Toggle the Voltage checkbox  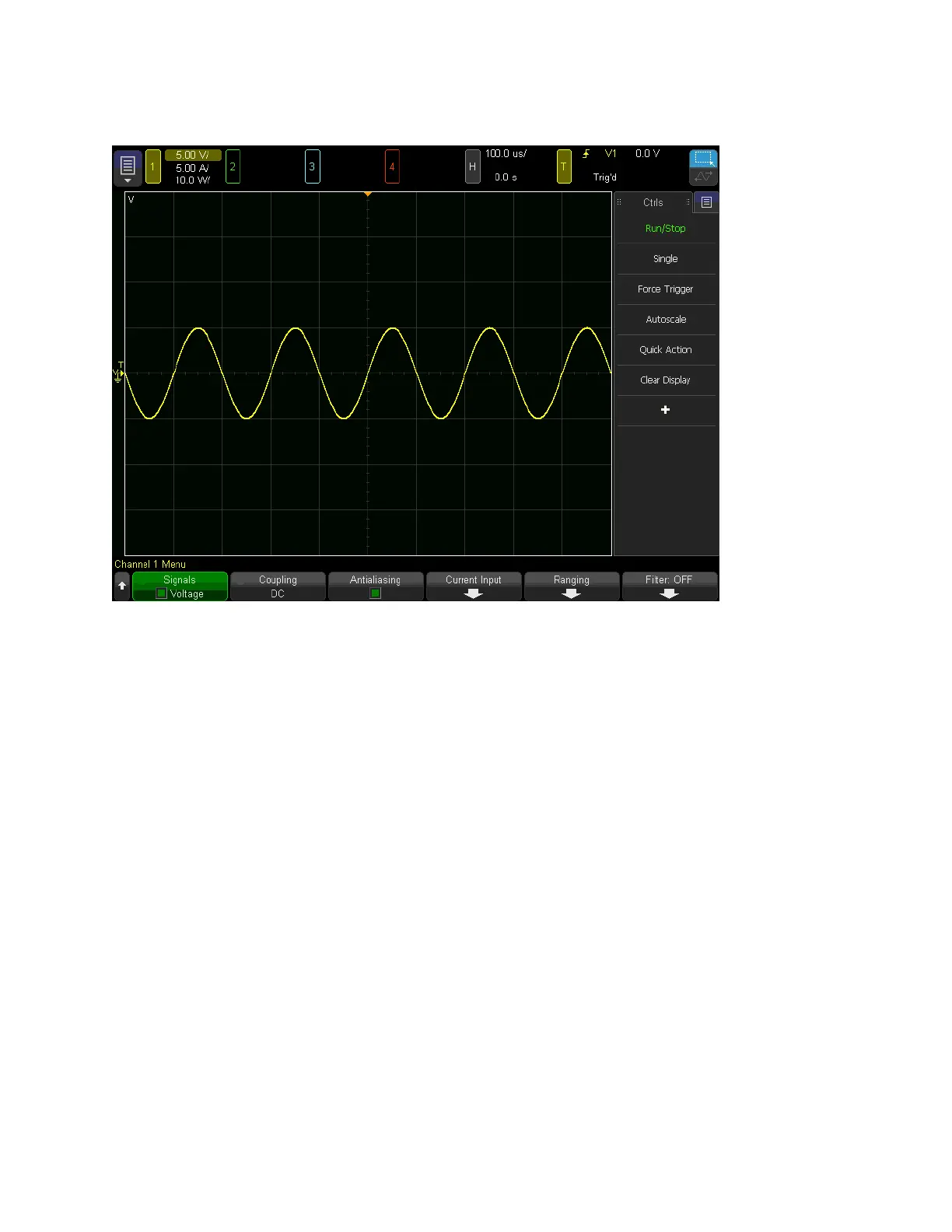(x=162, y=593)
